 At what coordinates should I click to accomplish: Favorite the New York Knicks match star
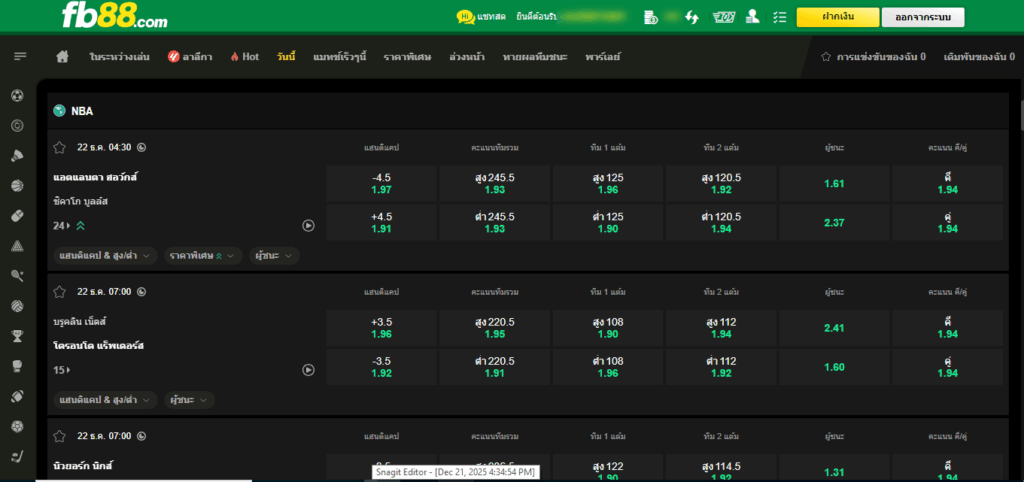[59, 436]
